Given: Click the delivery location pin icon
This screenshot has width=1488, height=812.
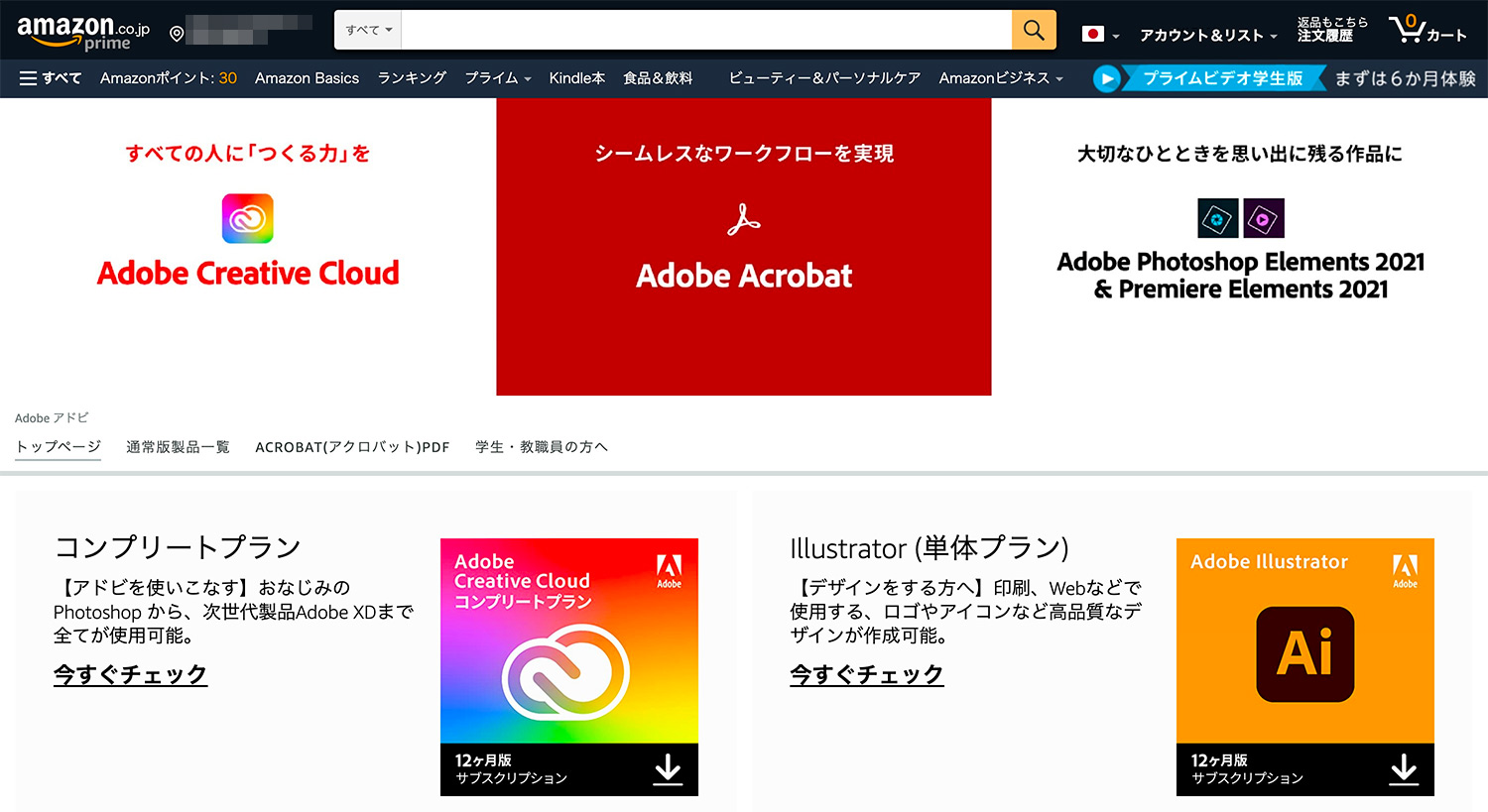Looking at the screenshot, I should point(177,34).
